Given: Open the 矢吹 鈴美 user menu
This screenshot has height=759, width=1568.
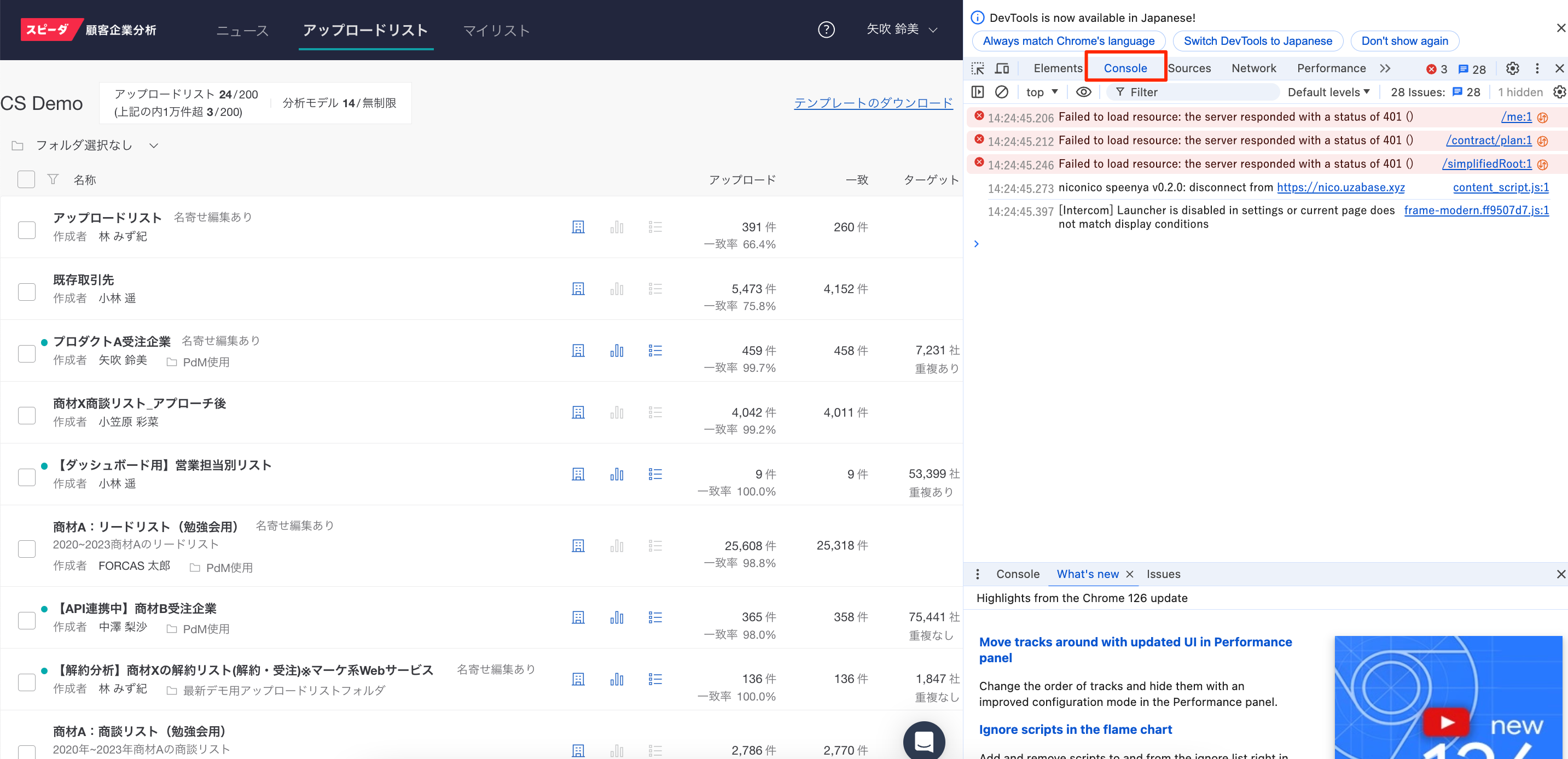Looking at the screenshot, I should [x=902, y=29].
